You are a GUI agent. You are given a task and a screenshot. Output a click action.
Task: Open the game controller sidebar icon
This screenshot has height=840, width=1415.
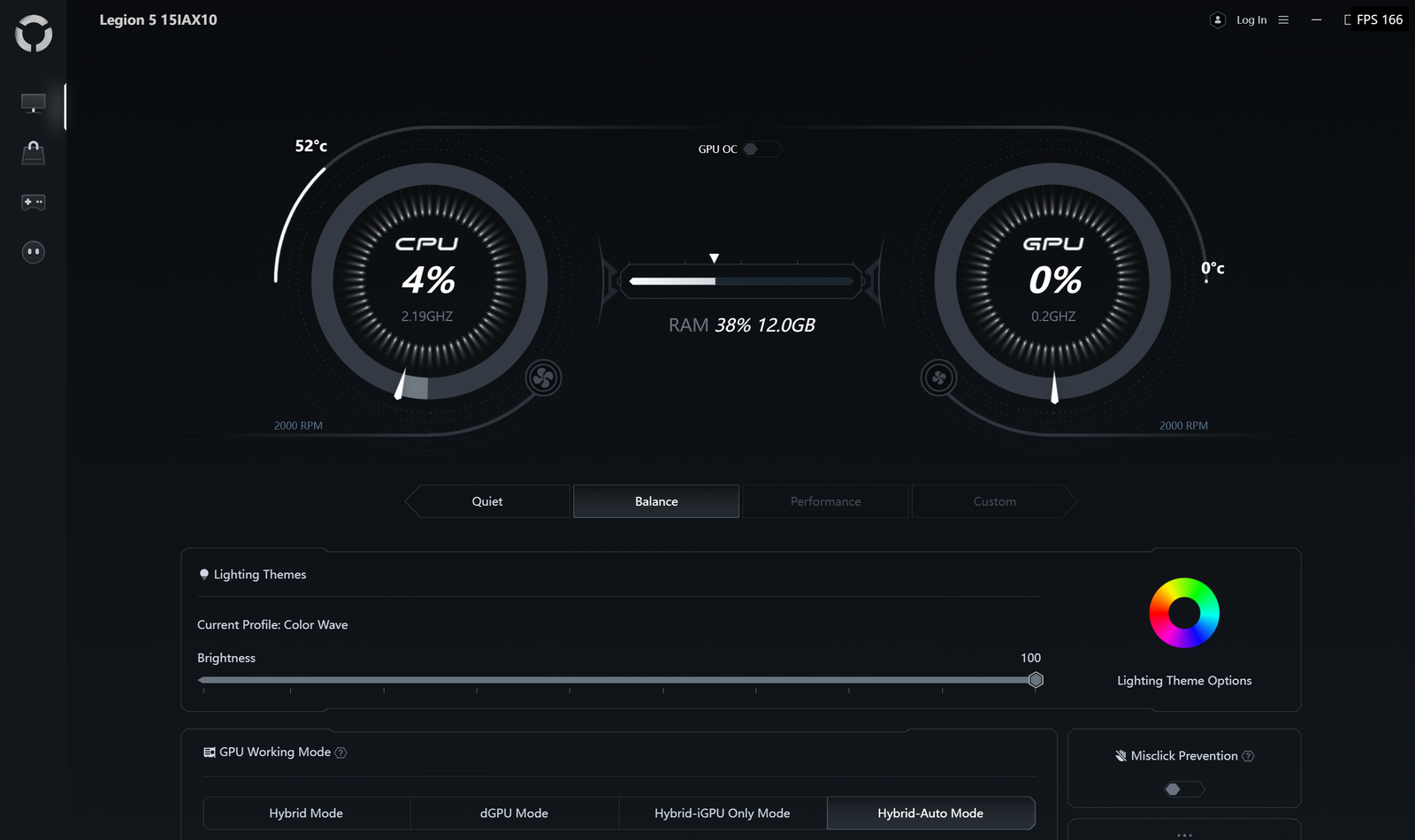click(34, 202)
